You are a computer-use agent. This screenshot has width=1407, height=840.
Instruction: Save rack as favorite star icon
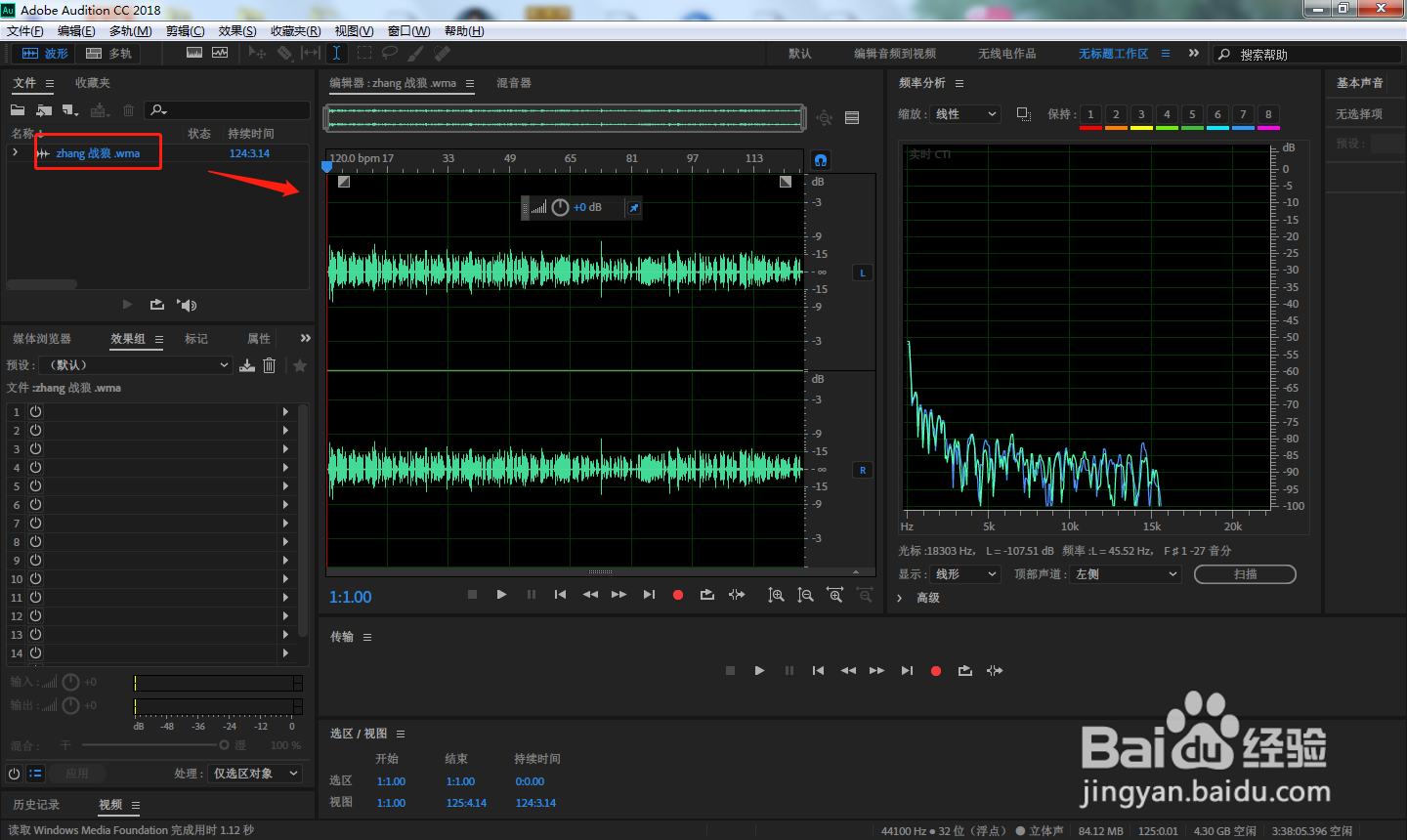pyautogui.click(x=300, y=365)
